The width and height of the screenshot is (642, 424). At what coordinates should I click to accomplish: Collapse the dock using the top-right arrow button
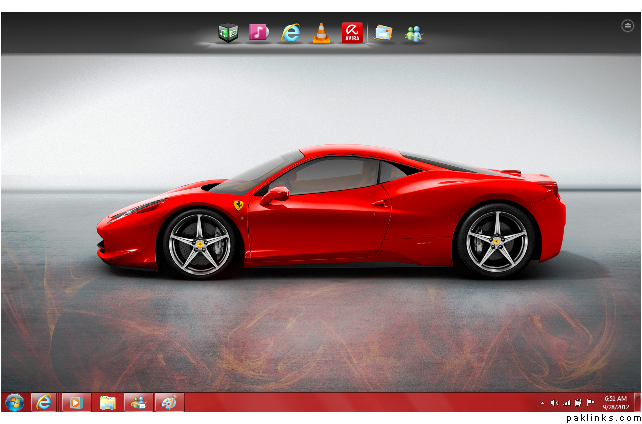627,25
